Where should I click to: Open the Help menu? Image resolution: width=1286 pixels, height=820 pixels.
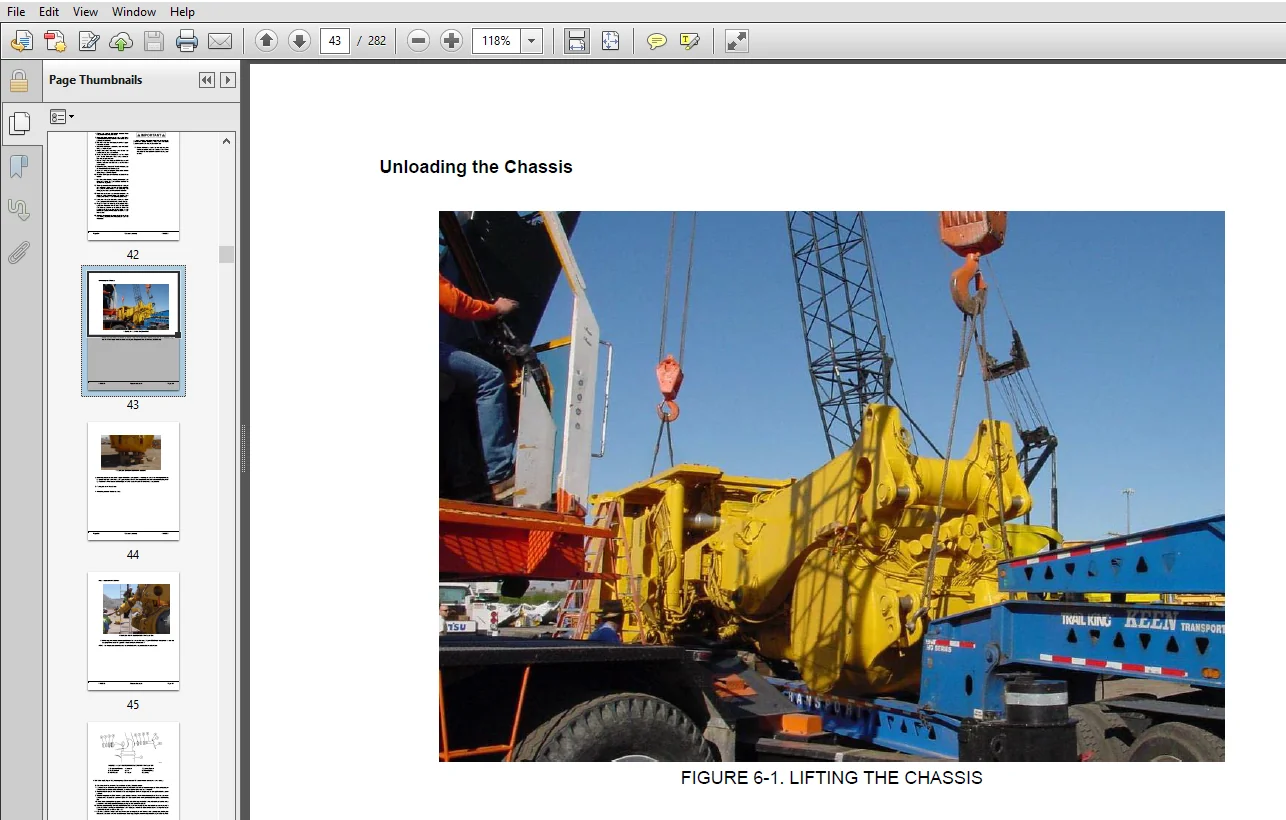tap(182, 12)
